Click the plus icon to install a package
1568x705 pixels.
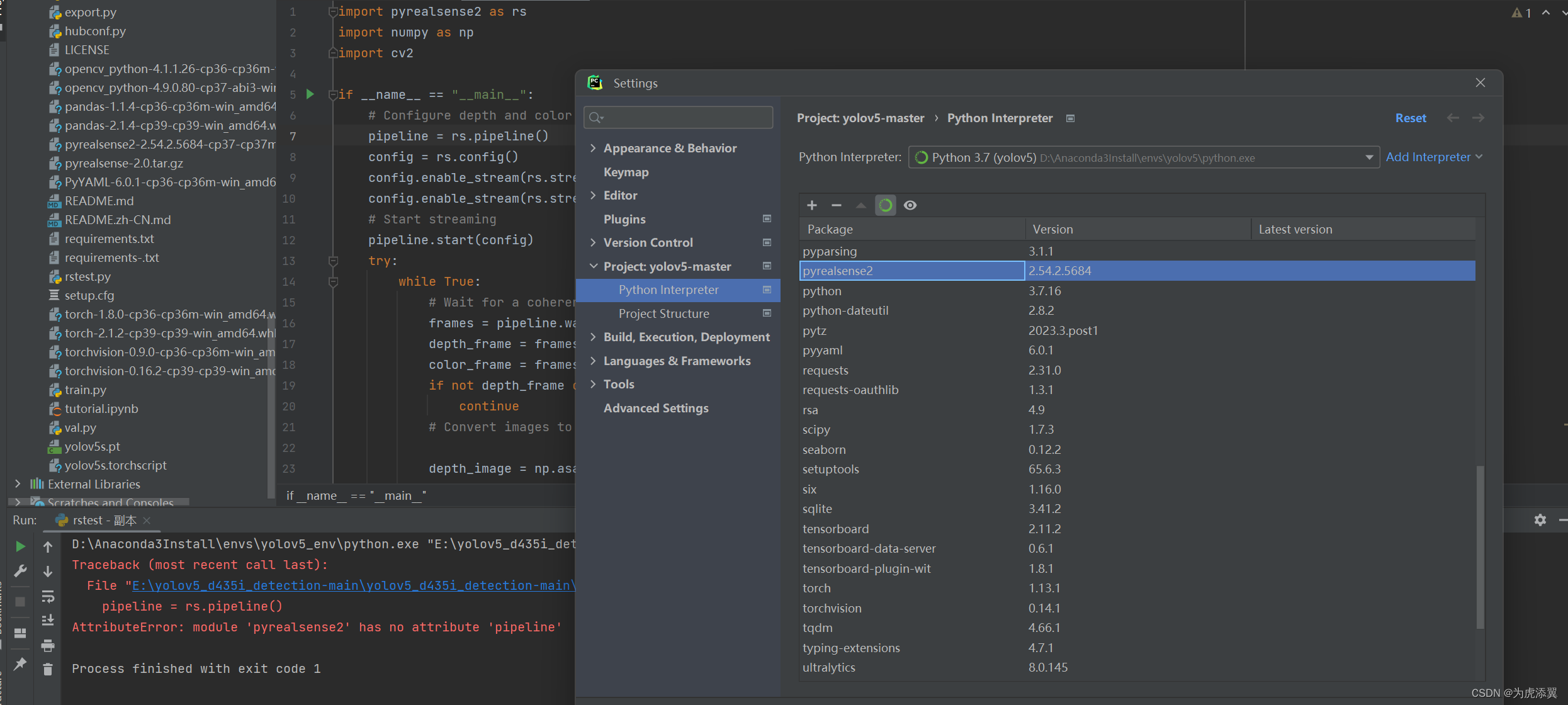point(812,205)
